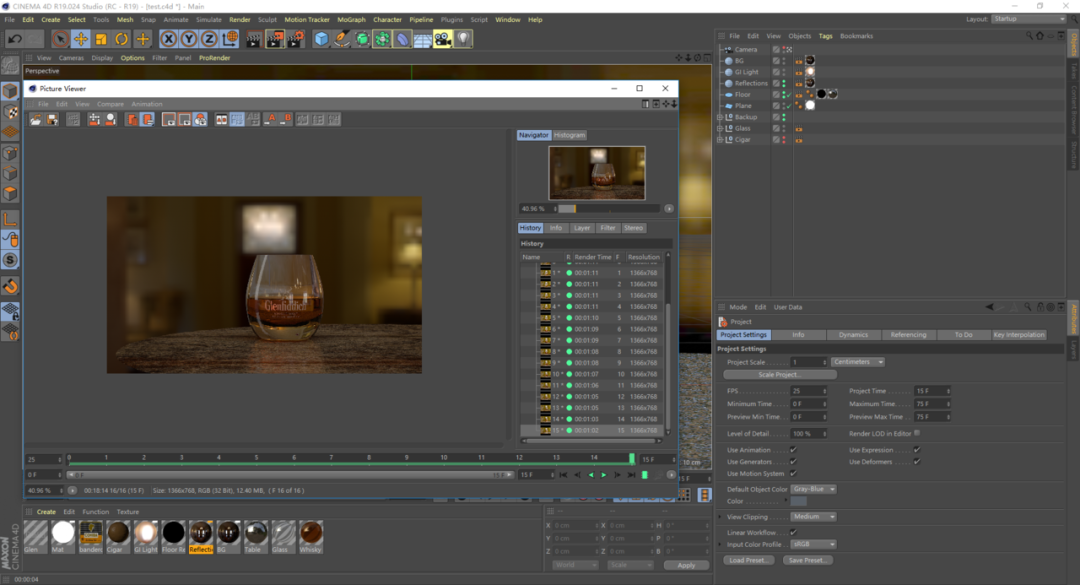Viewport: 1080px width, 585px height.
Task: Open the Referencing tab
Action: [x=908, y=335]
